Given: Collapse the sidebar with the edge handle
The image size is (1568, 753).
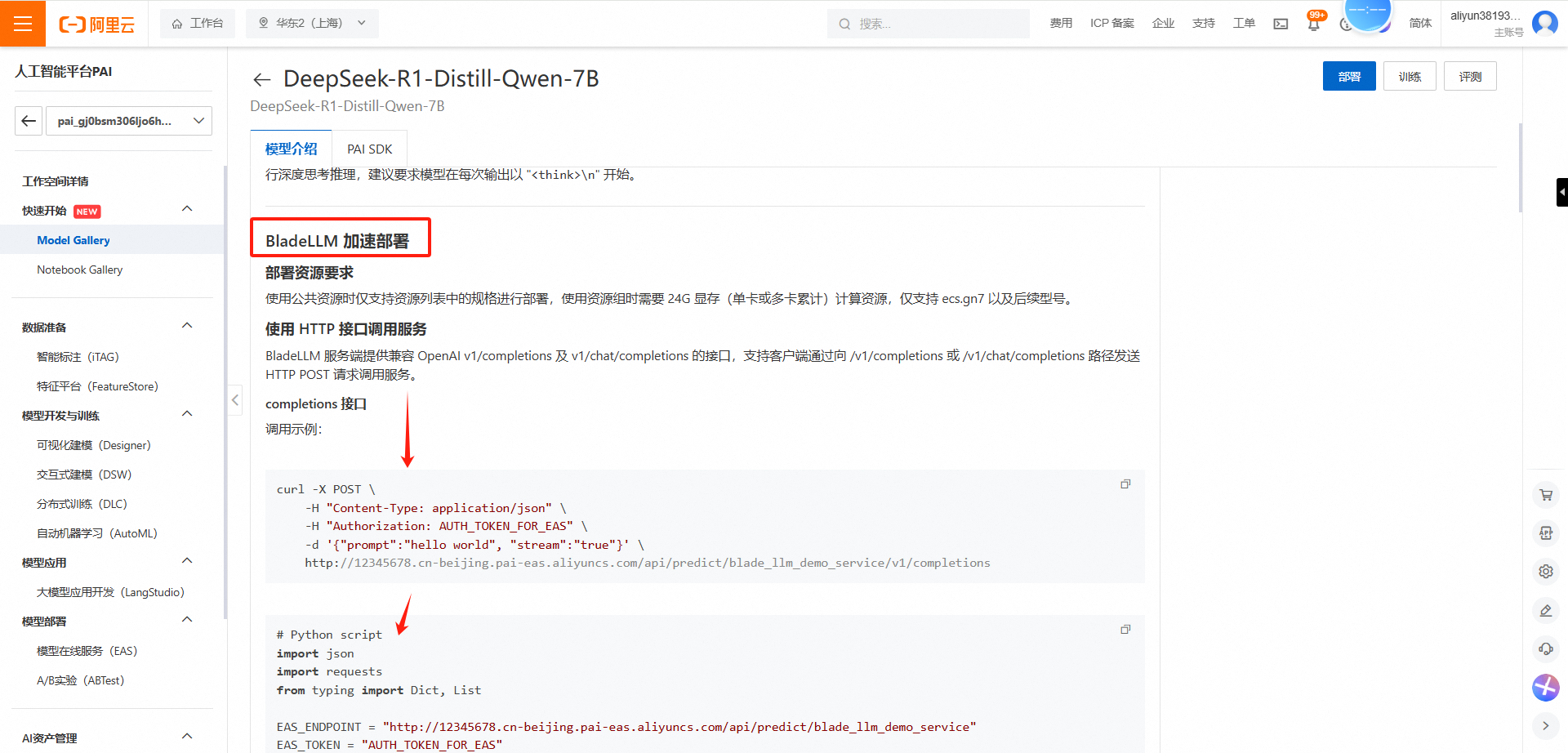Looking at the screenshot, I should point(235,400).
